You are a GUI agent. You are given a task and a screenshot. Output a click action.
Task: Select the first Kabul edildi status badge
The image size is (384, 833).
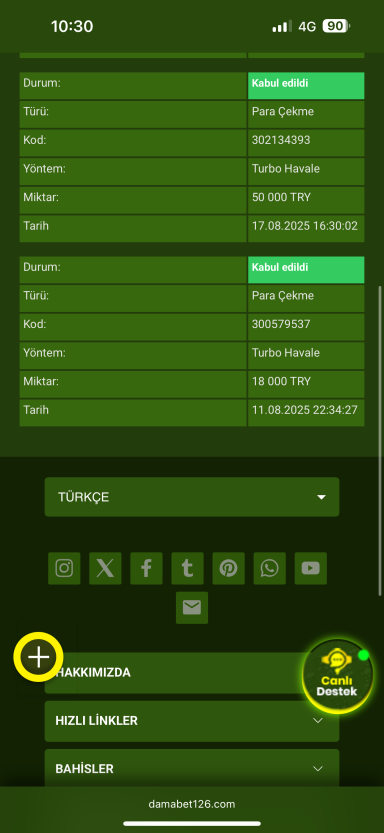pyautogui.click(x=306, y=86)
